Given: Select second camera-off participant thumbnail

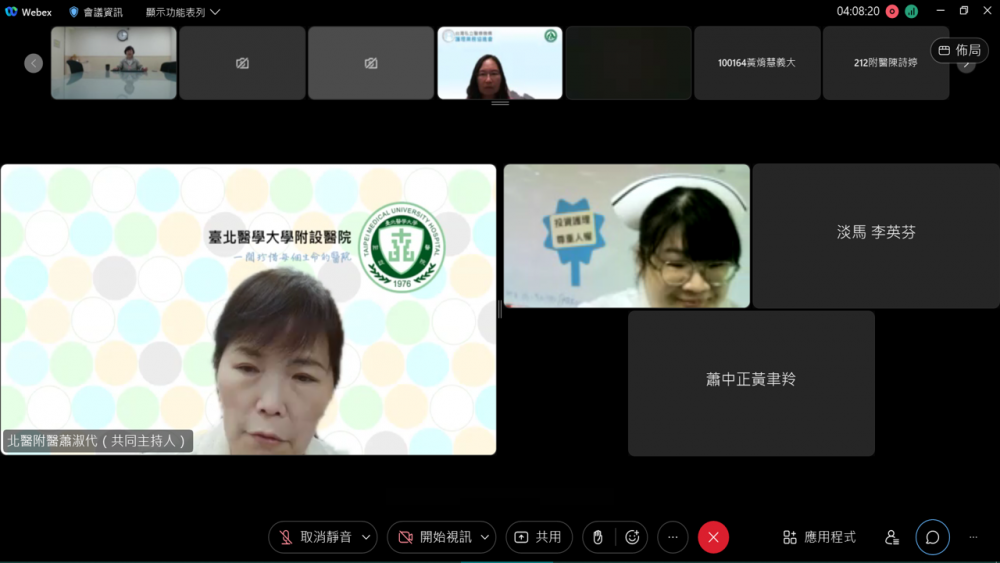Looking at the screenshot, I should click(x=371, y=62).
